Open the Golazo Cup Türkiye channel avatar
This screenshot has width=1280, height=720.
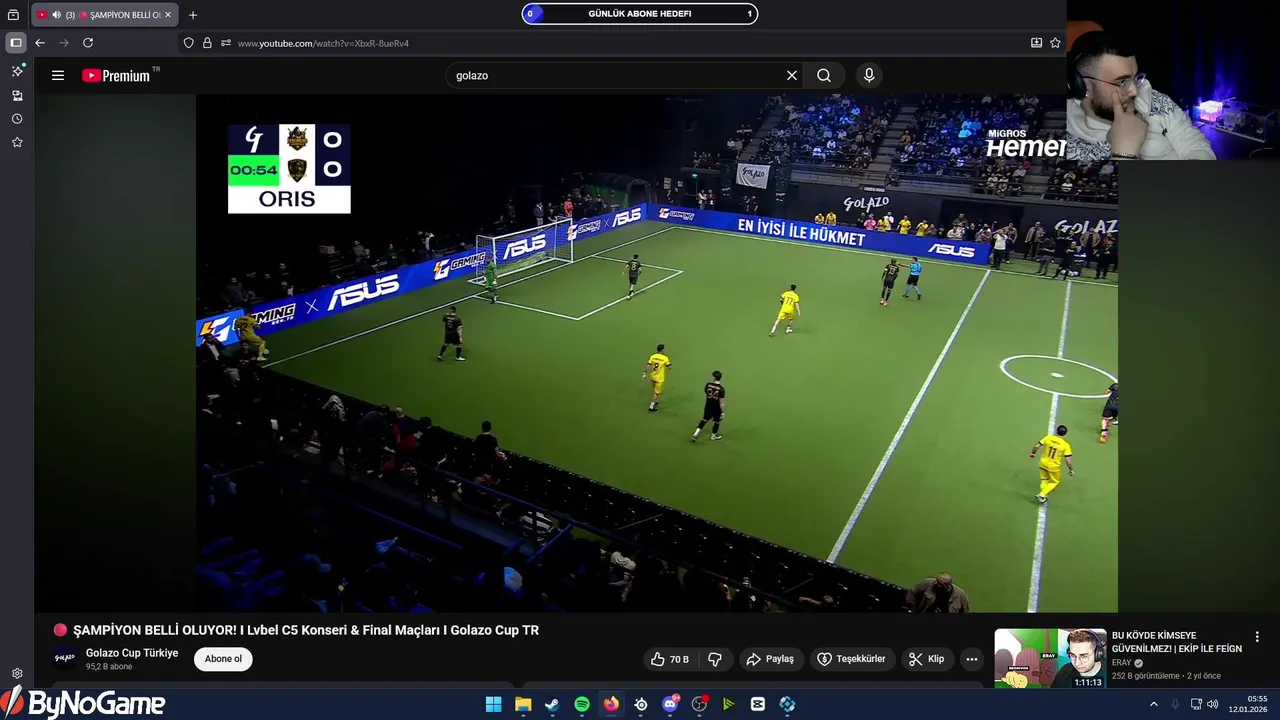click(65, 658)
